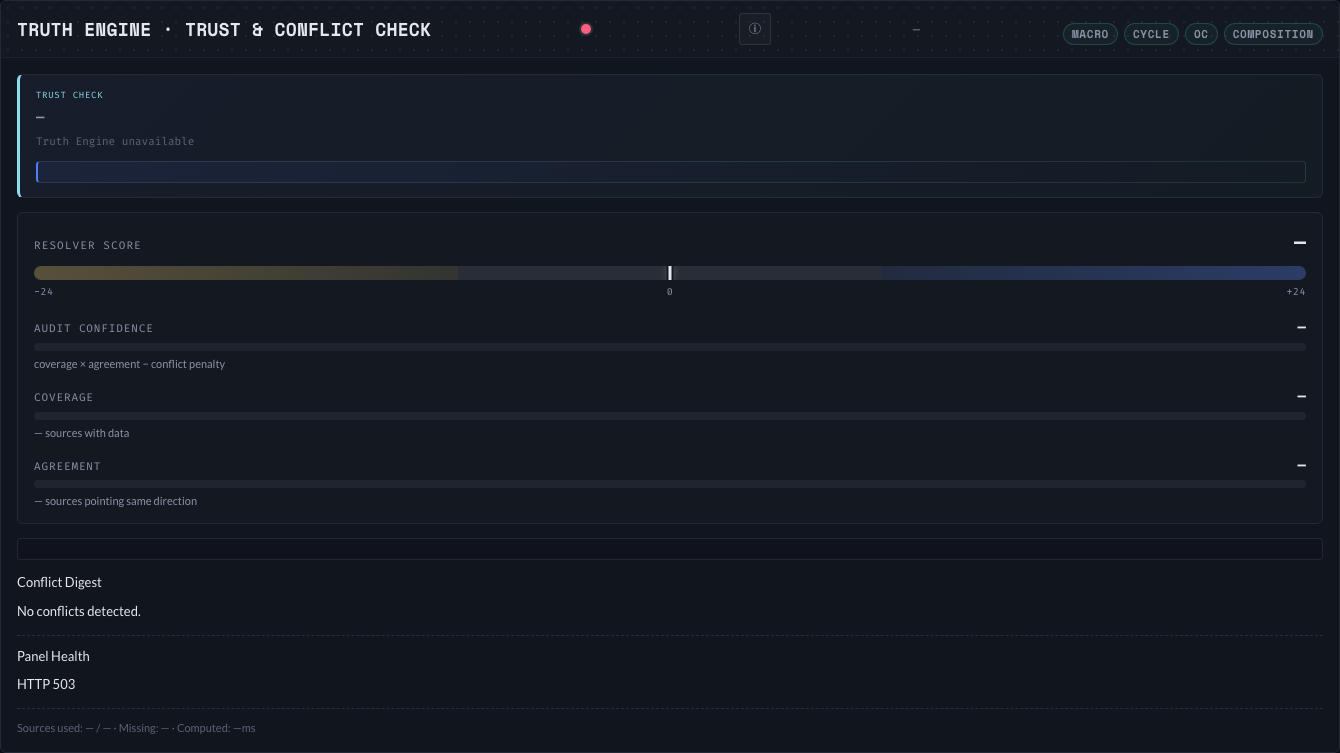Click the 'COVERAGE' label
1340x753 pixels.
click(x=64, y=397)
